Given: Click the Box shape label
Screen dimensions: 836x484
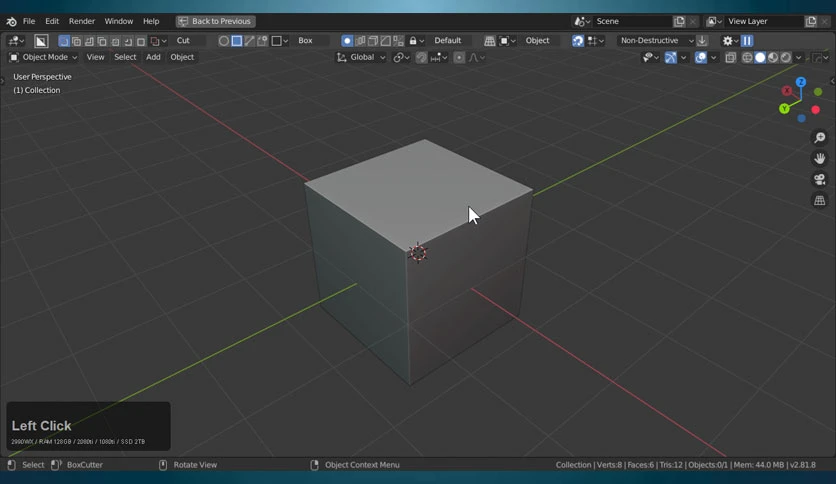Looking at the screenshot, I should tap(305, 41).
